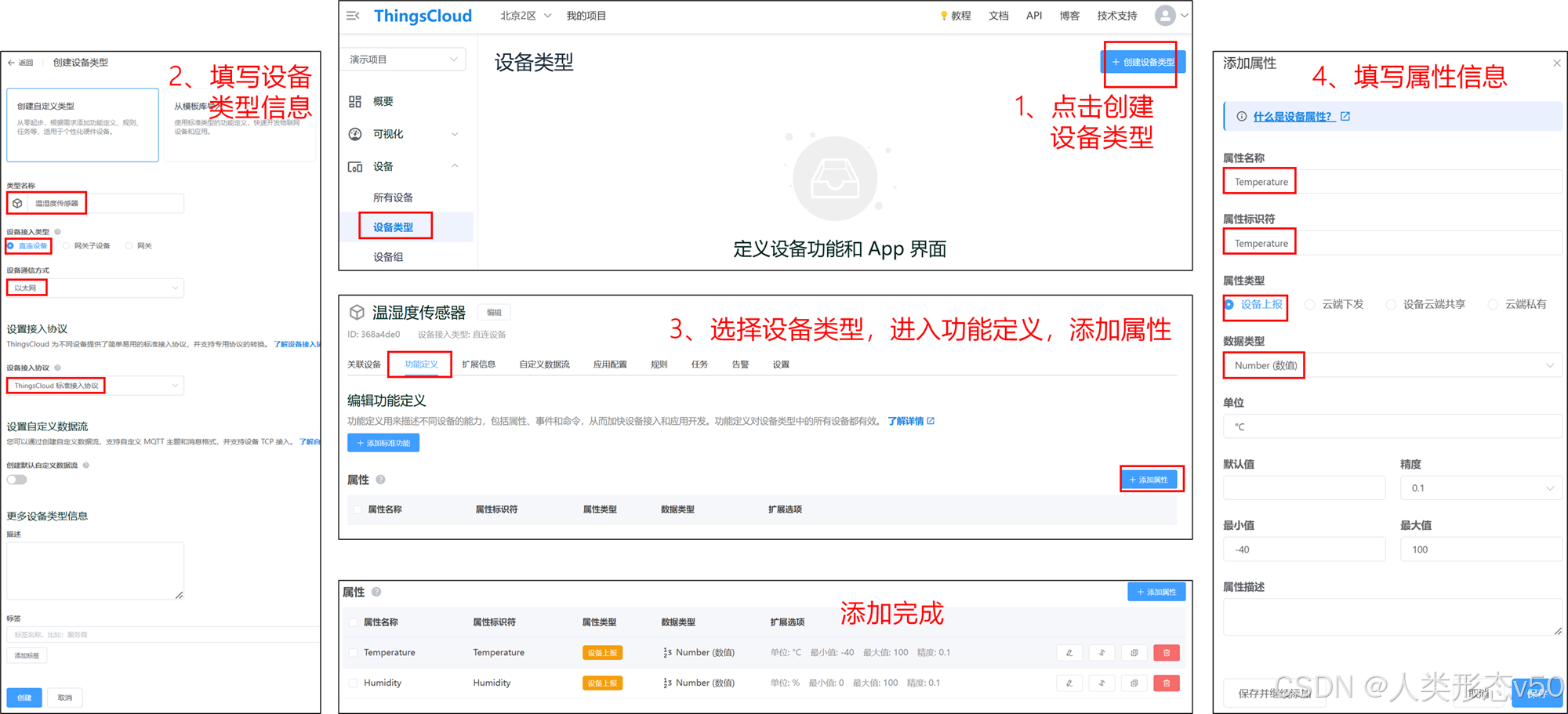Click the 创建 button in create panel
This screenshot has width=1568, height=714.
pos(24,698)
